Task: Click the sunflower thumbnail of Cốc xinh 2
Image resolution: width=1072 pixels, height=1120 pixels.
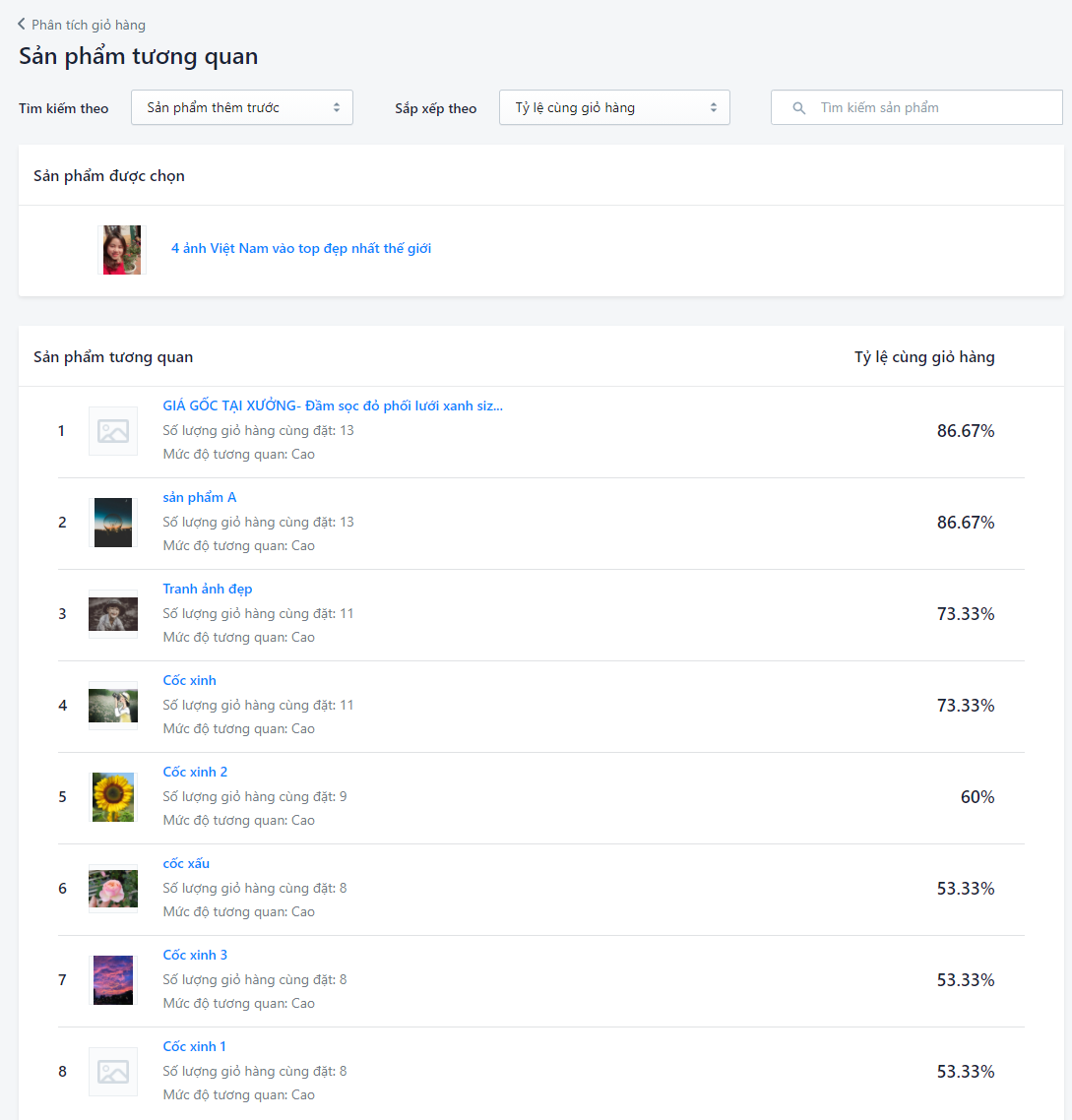Action: (x=113, y=797)
